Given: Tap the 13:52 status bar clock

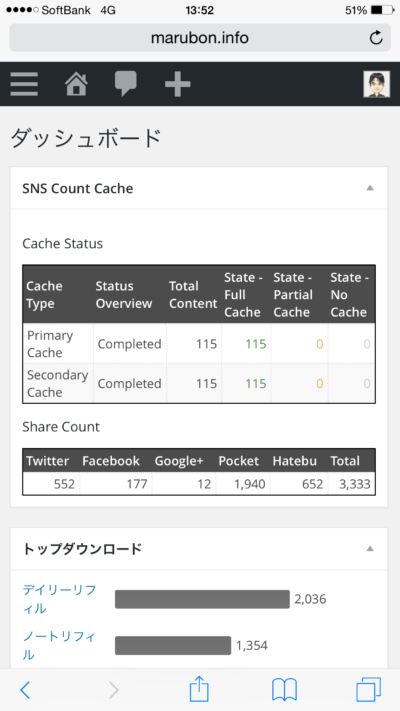Looking at the screenshot, I should 200,10.
